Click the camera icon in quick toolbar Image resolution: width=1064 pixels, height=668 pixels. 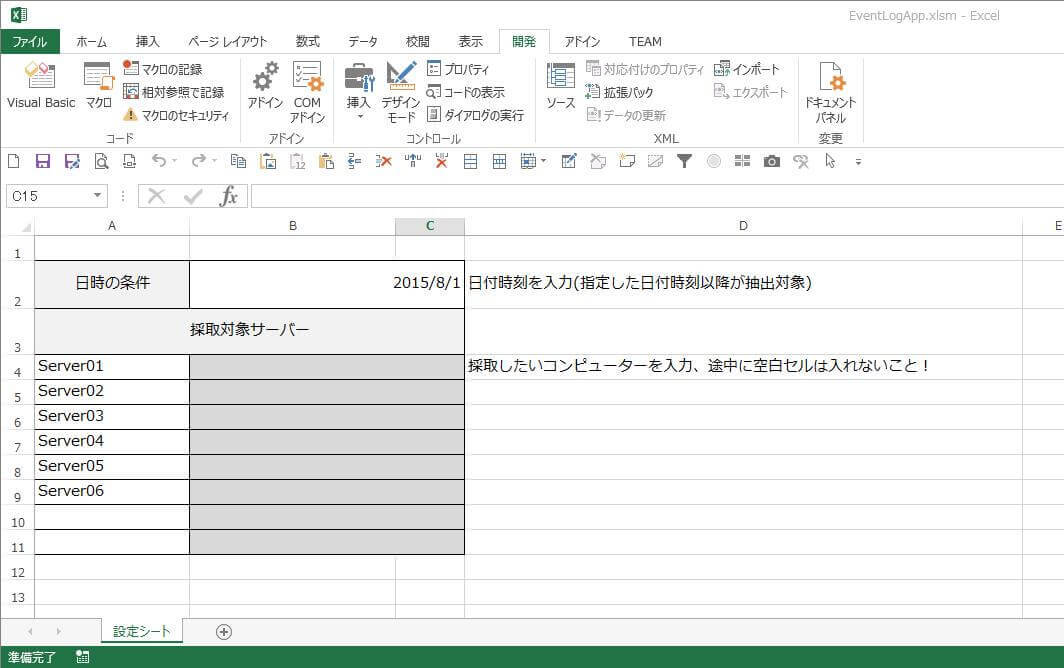click(x=771, y=161)
